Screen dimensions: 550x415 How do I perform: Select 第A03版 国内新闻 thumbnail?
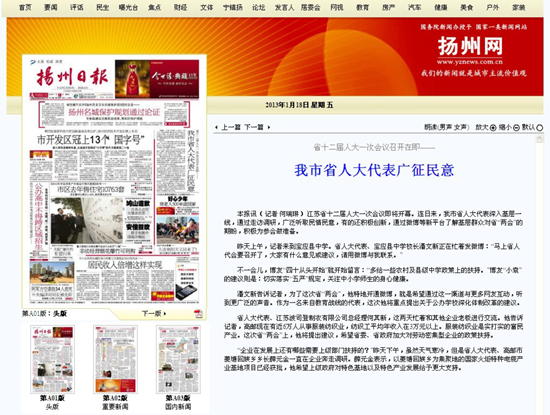[x=178, y=359]
